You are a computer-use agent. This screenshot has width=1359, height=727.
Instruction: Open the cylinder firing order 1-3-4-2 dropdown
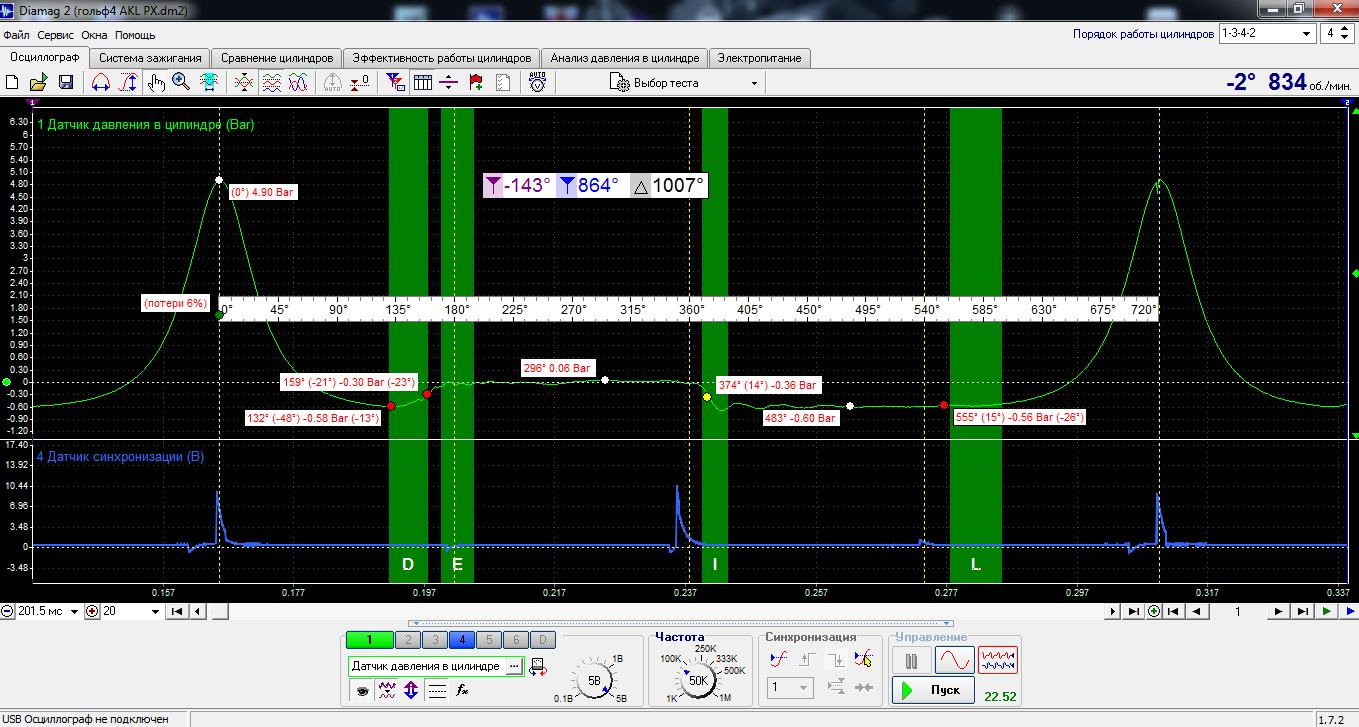tap(1267, 33)
